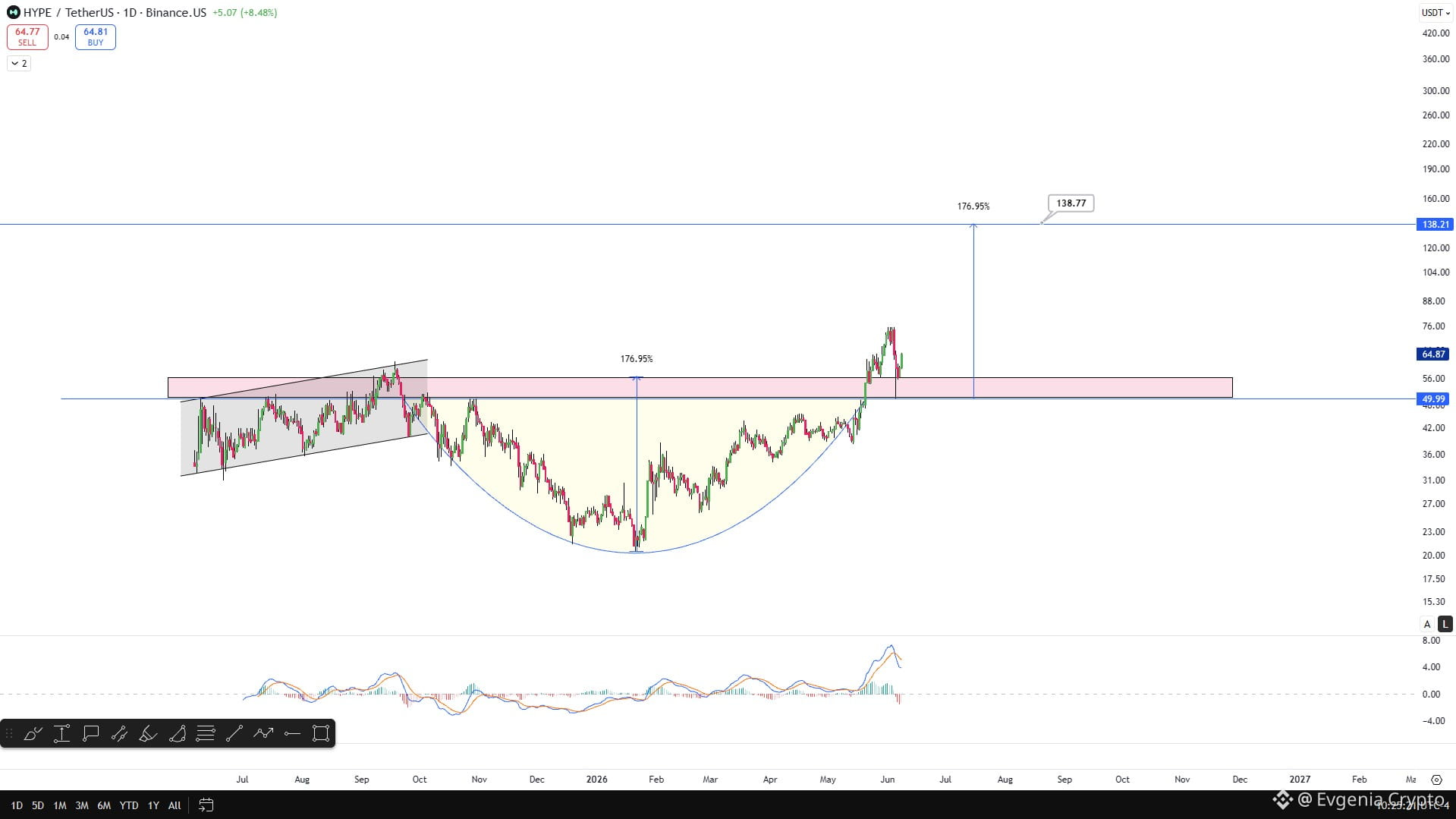Image resolution: width=1456 pixels, height=819 pixels.
Task: Select the highlighter tool
Action: 149,733
